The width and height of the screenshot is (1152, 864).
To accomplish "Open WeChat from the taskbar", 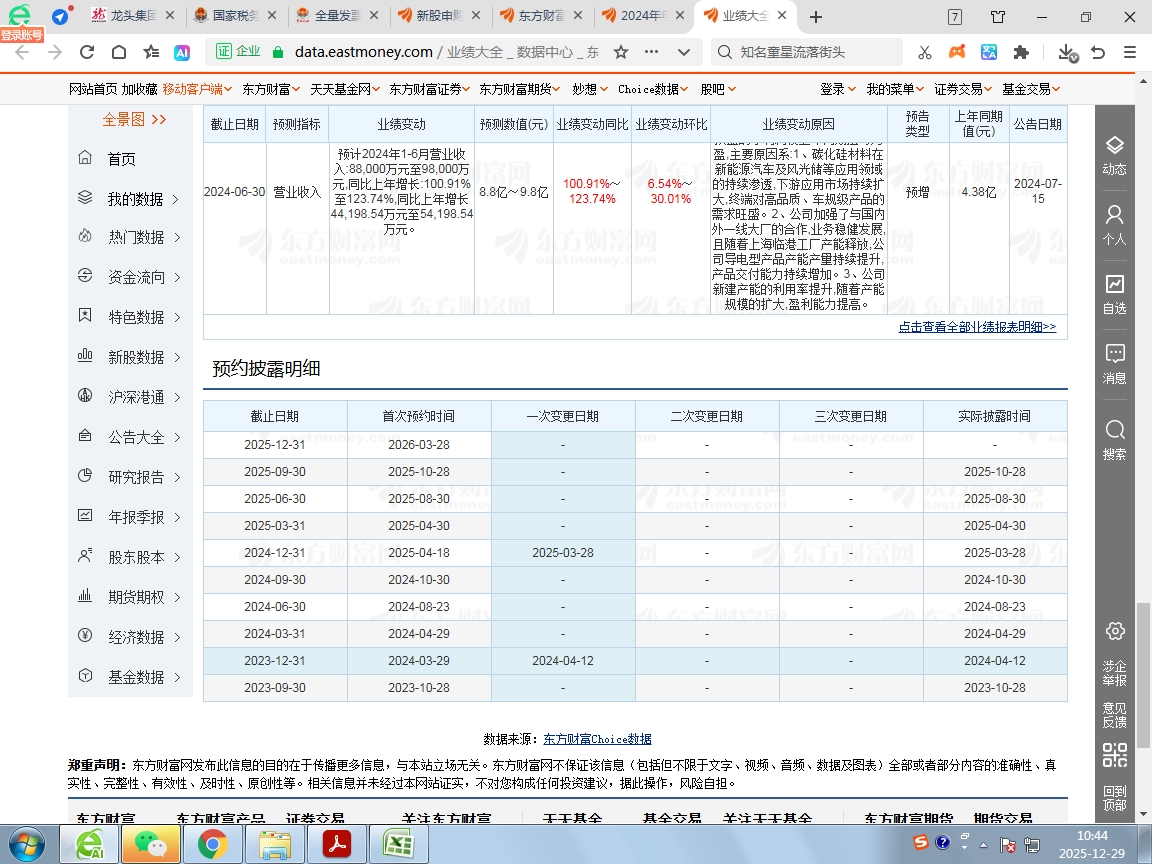I will pos(151,845).
